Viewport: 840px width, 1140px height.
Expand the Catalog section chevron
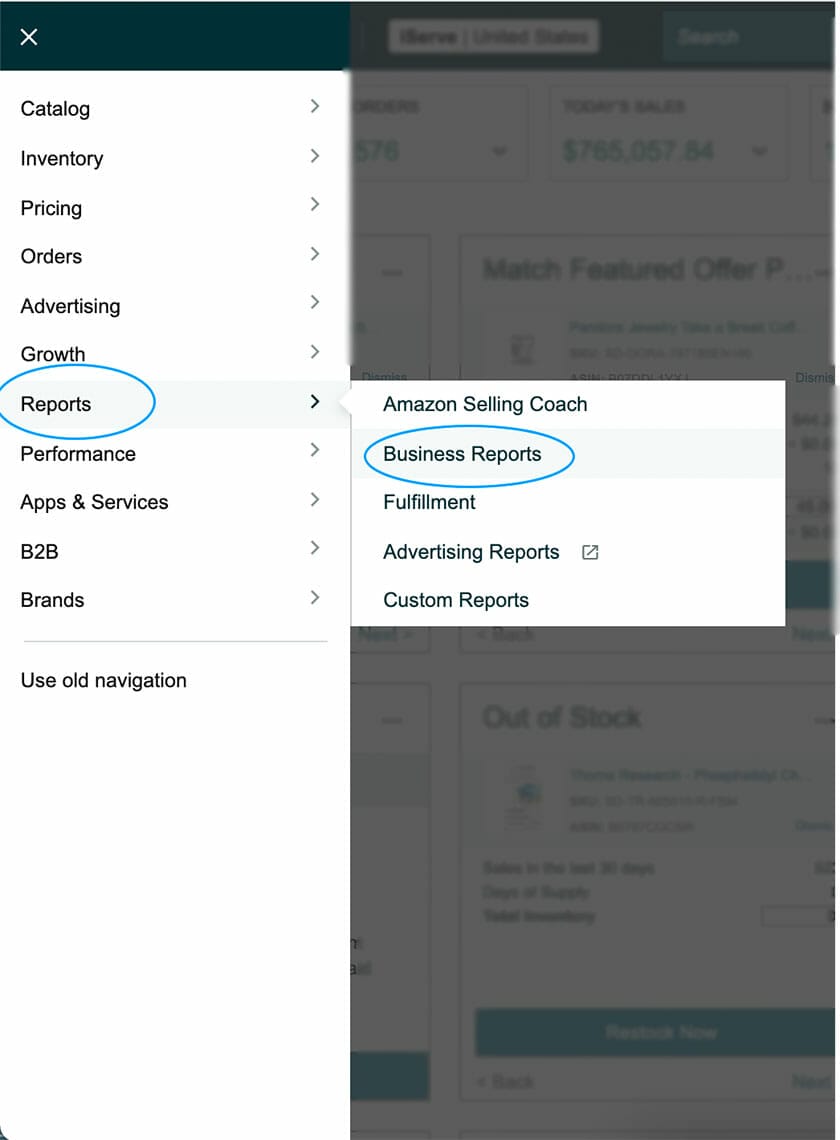(314, 105)
